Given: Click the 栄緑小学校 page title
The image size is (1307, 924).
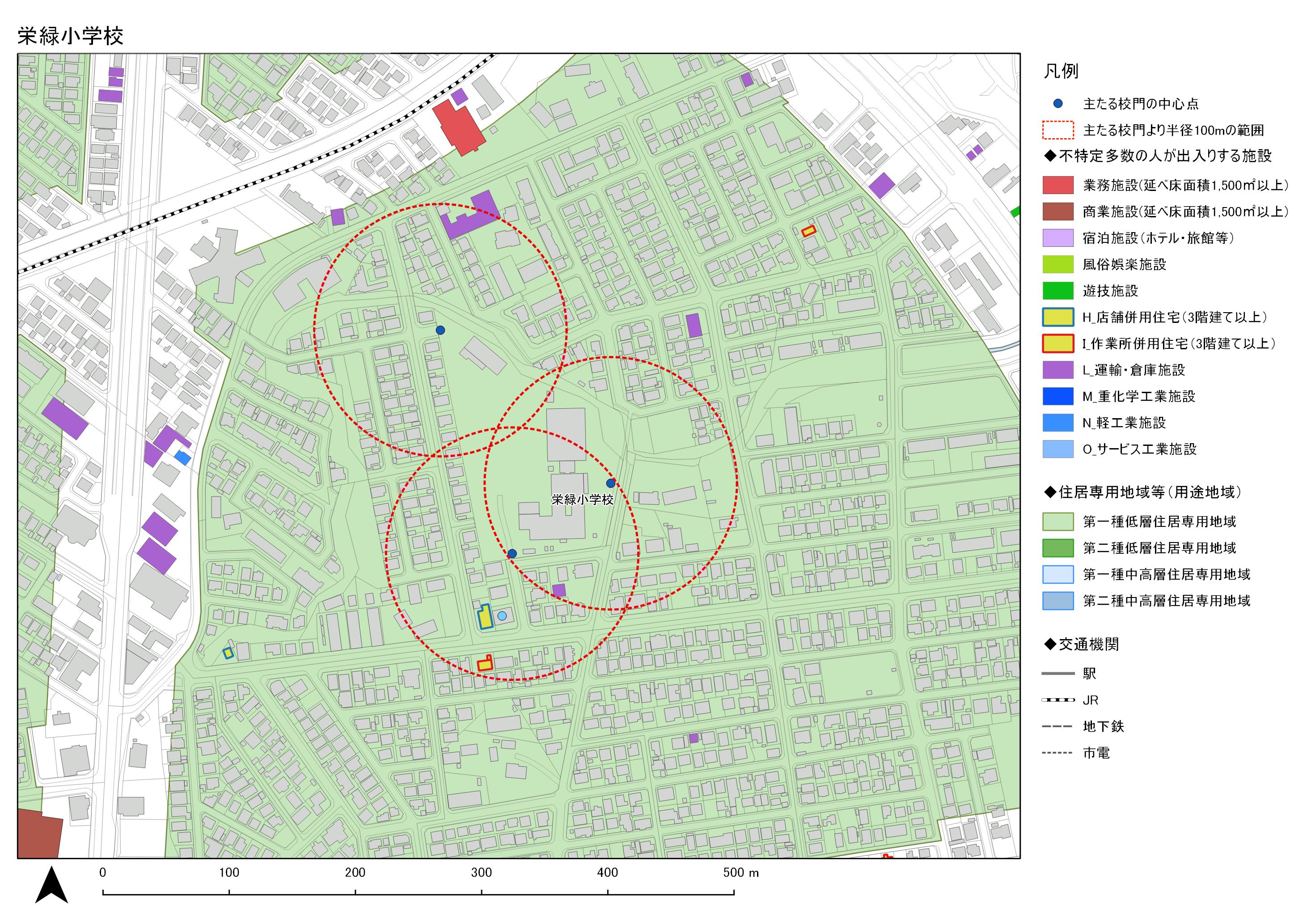Looking at the screenshot, I should [71, 36].
